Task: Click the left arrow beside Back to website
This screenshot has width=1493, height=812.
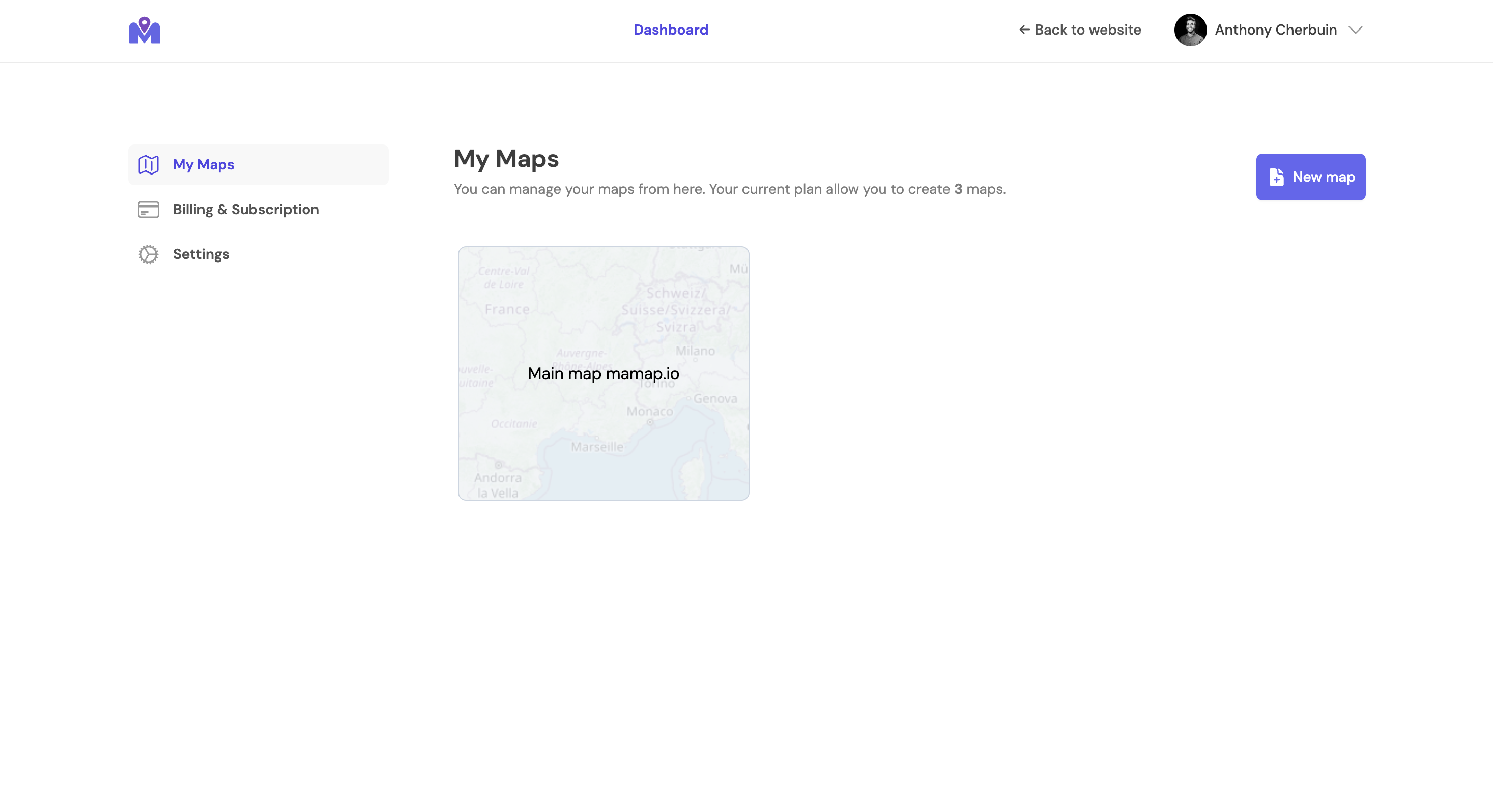Action: [1024, 30]
